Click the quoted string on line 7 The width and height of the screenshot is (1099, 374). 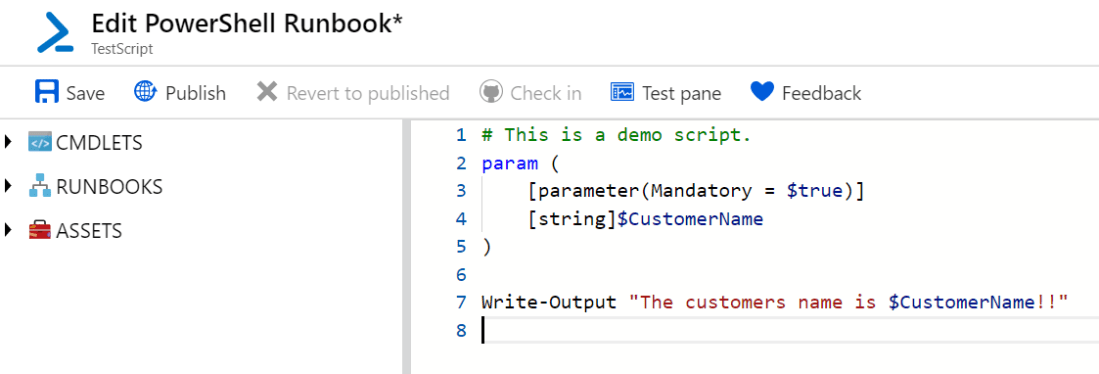848,303
